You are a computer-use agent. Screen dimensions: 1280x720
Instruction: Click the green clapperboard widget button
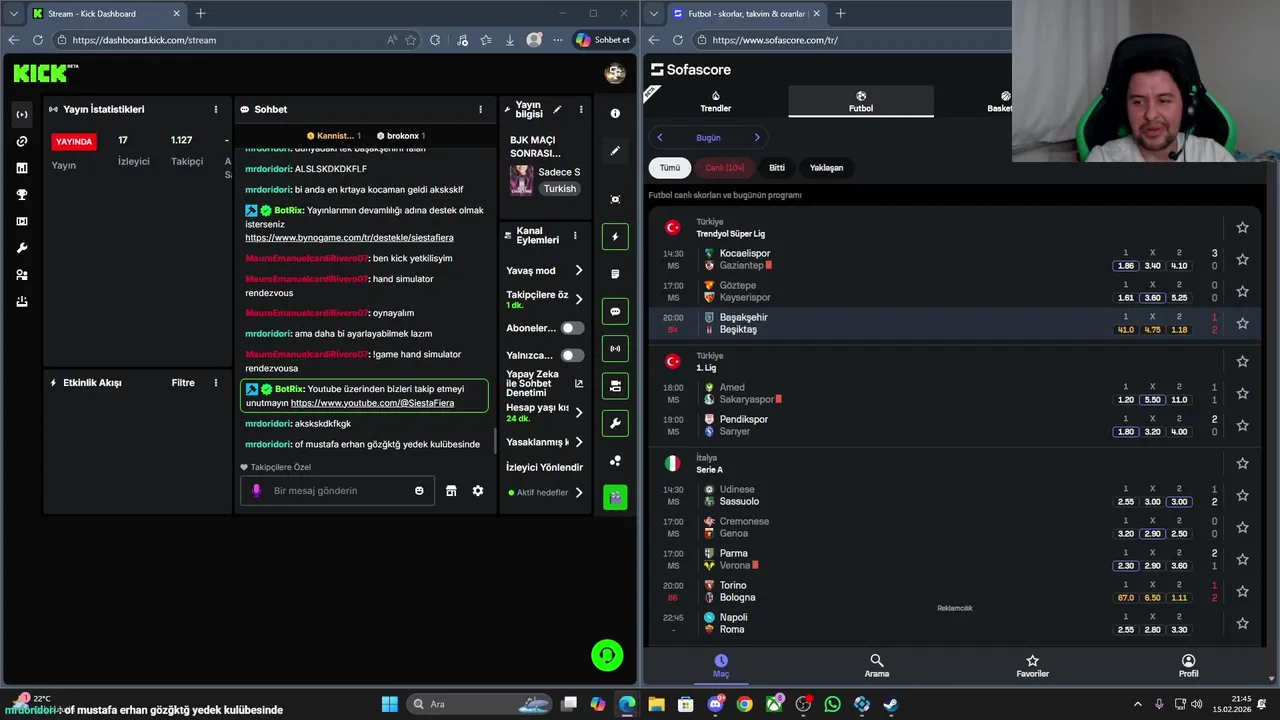[615, 497]
